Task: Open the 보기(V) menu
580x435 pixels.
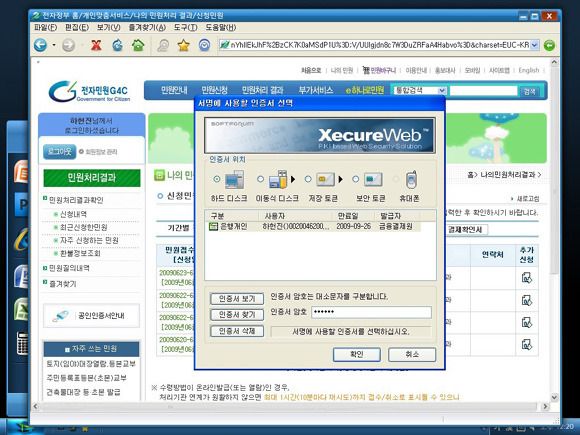Action: coord(109,27)
